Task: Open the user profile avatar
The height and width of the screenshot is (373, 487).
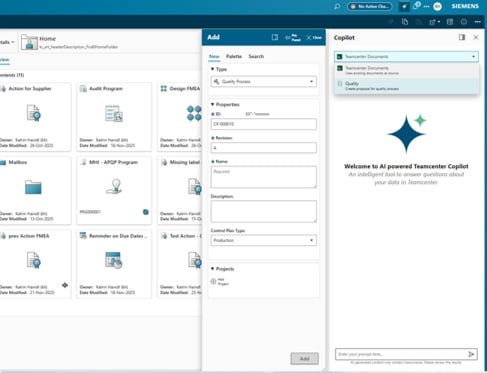Action: pos(437,6)
